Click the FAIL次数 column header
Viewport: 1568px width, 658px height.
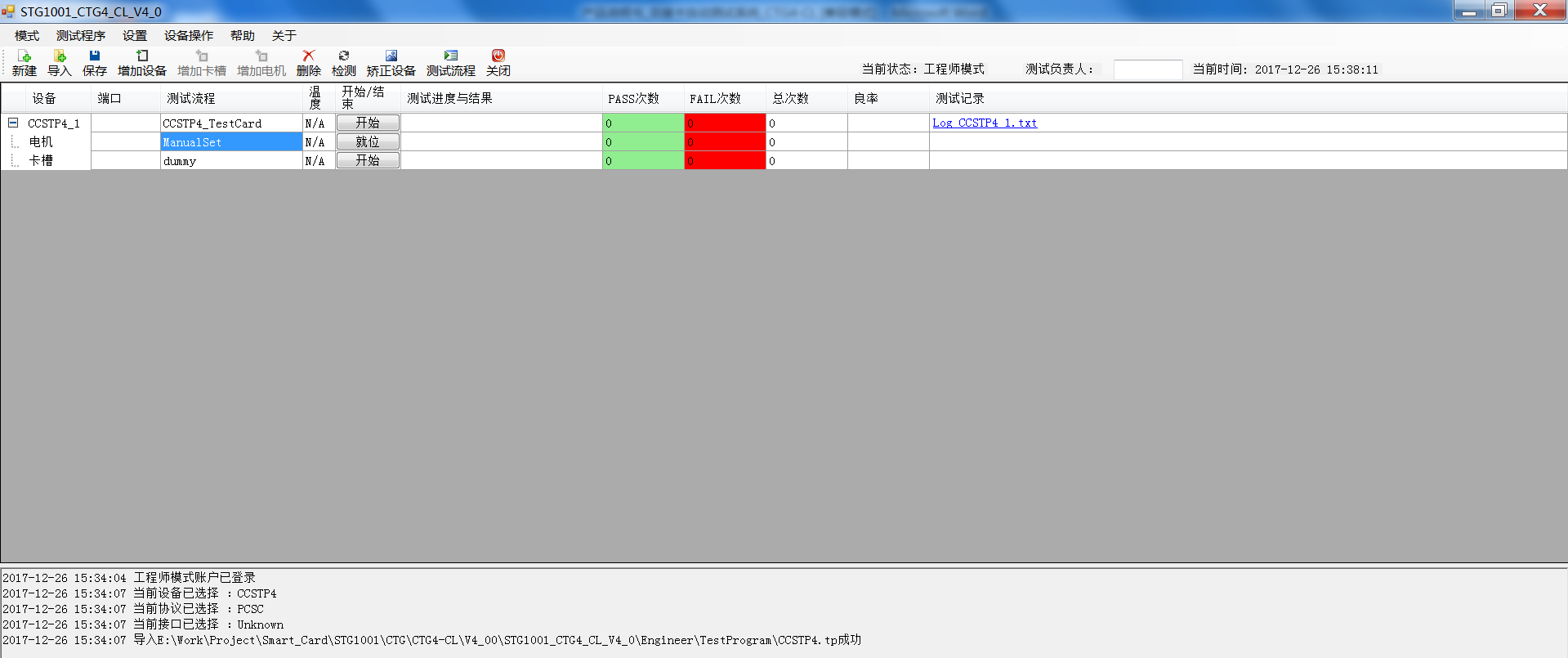pos(725,98)
